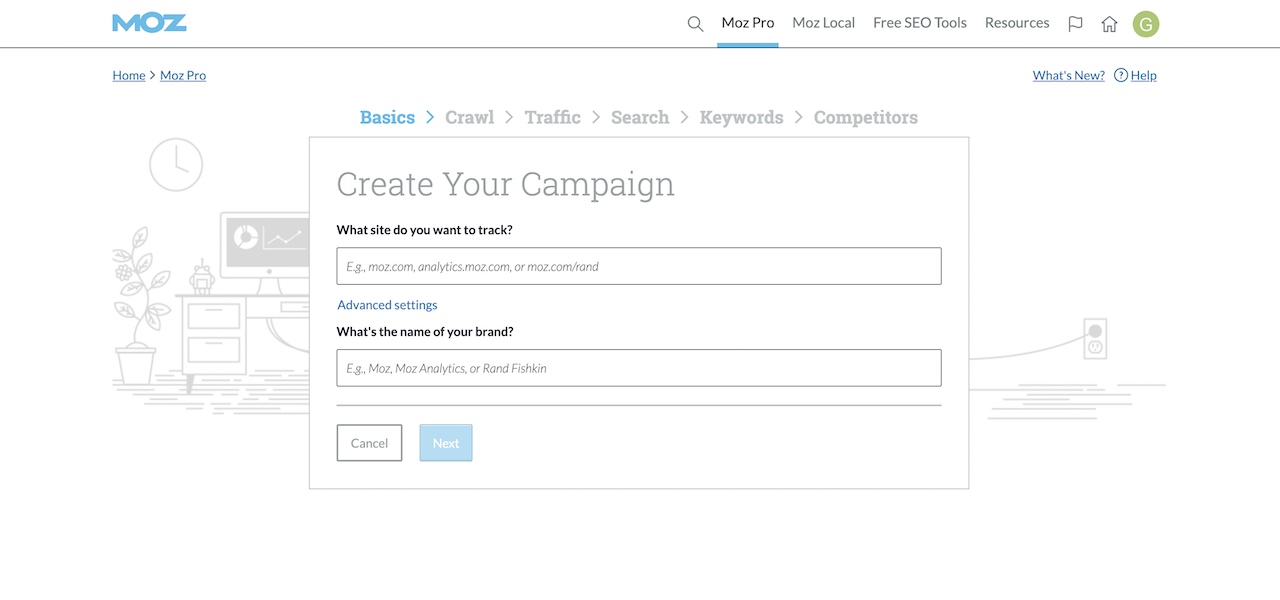Open Free SEO Tools menu
1280x600 pixels.
point(920,23)
